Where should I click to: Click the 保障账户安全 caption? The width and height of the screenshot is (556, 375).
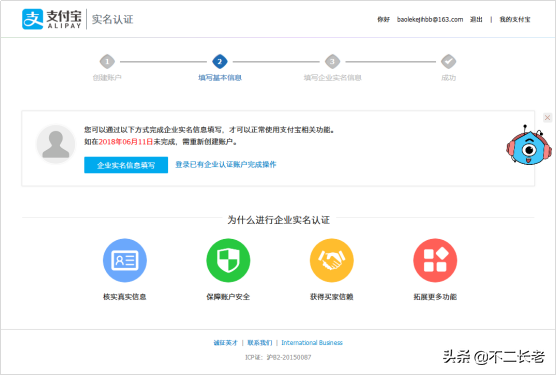(x=228, y=297)
